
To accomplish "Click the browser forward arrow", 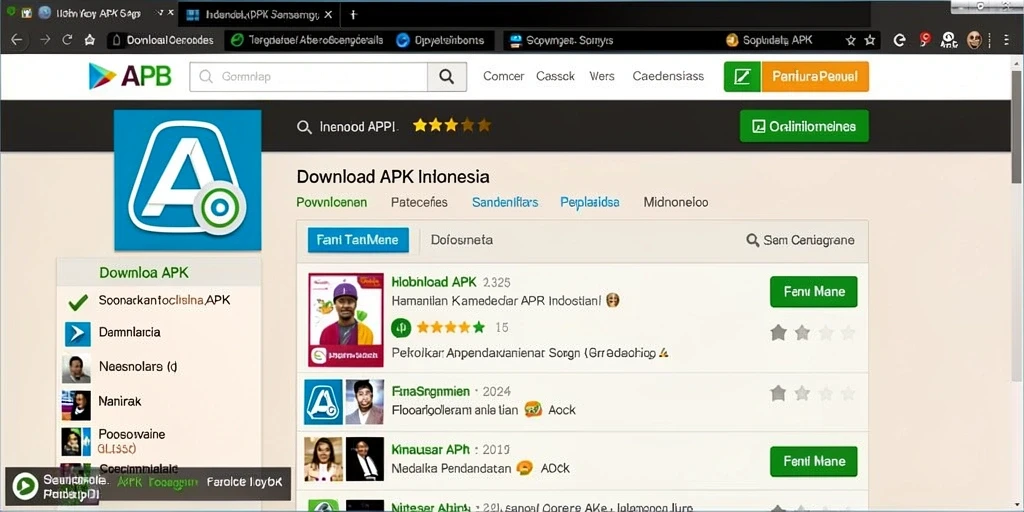I will tap(45, 40).
